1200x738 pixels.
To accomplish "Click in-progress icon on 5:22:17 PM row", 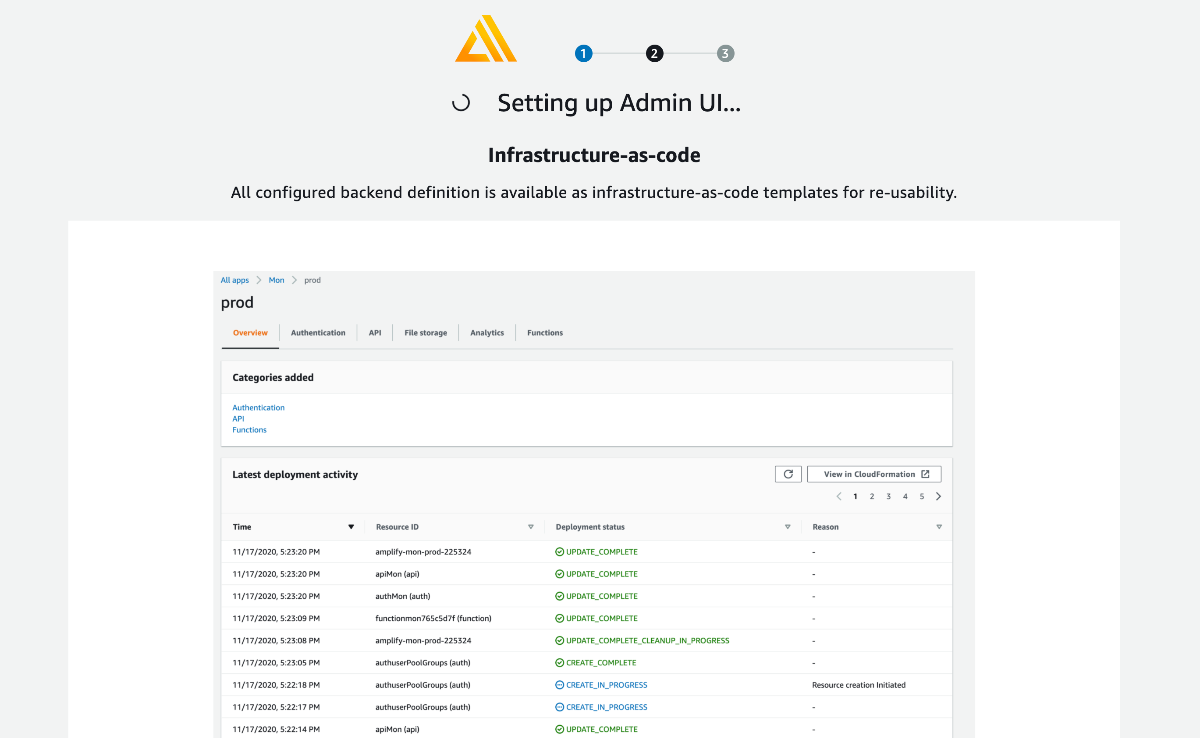I will point(560,707).
